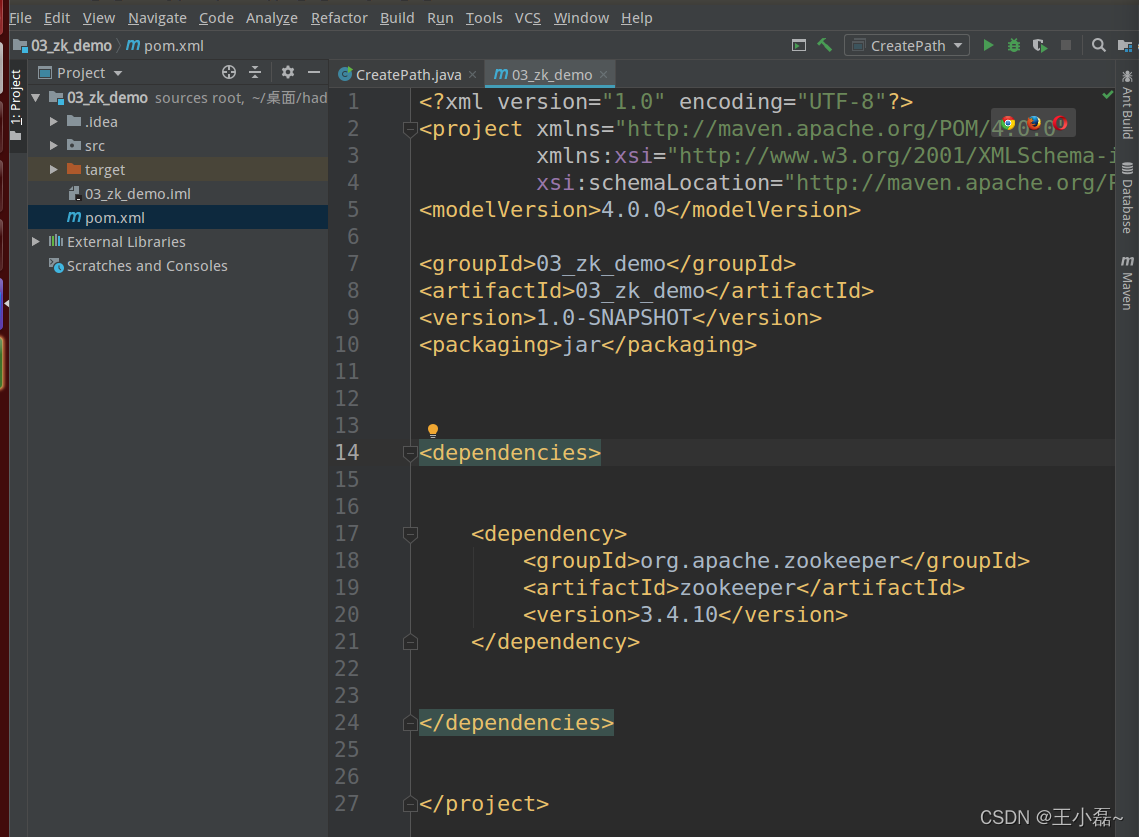Open the Project view selector dropdown

tap(81, 73)
